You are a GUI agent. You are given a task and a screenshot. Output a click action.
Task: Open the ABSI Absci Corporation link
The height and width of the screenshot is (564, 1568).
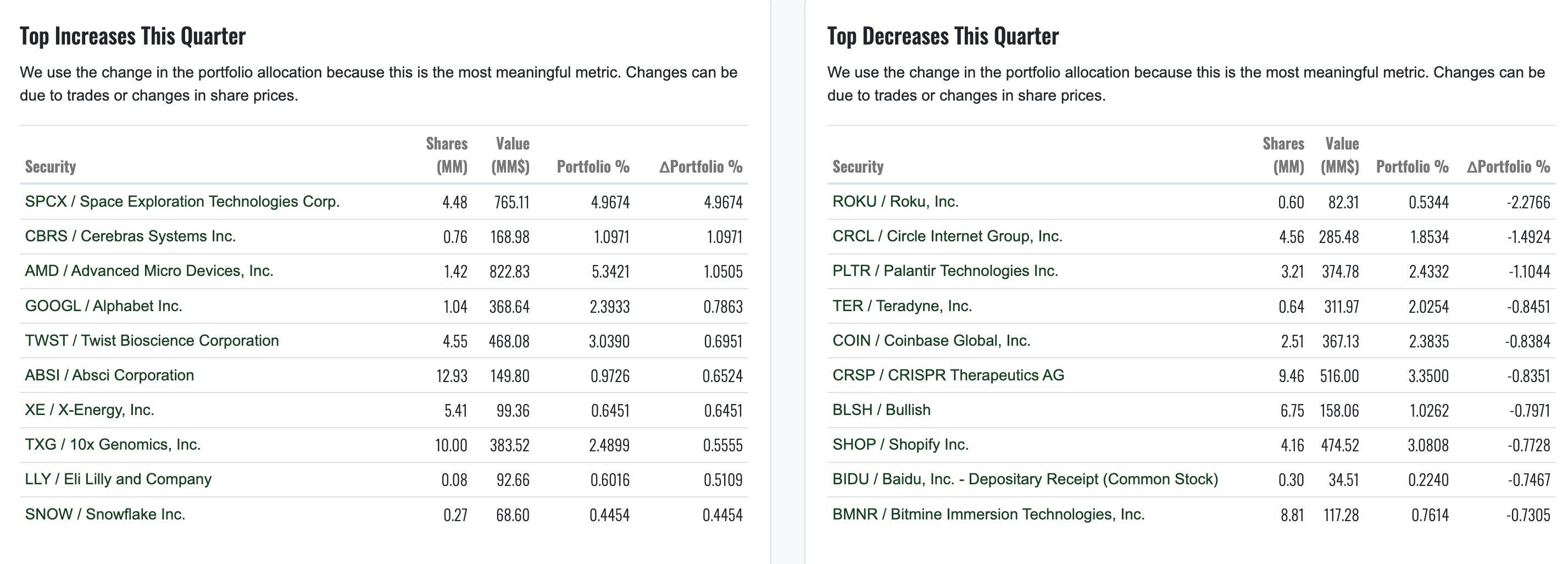pos(109,375)
